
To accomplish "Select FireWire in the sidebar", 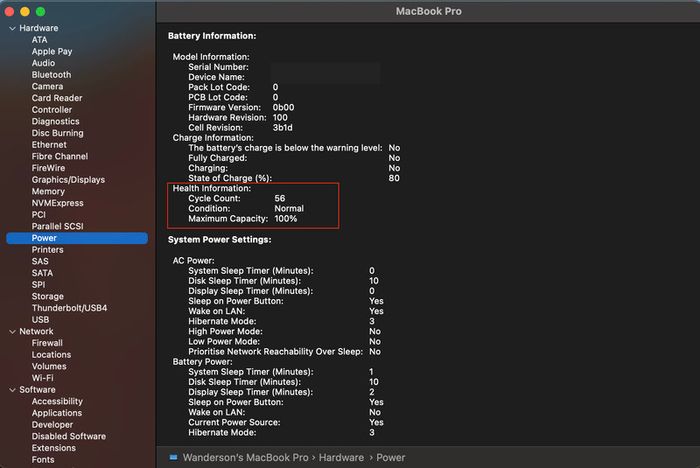I will (48, 168).
